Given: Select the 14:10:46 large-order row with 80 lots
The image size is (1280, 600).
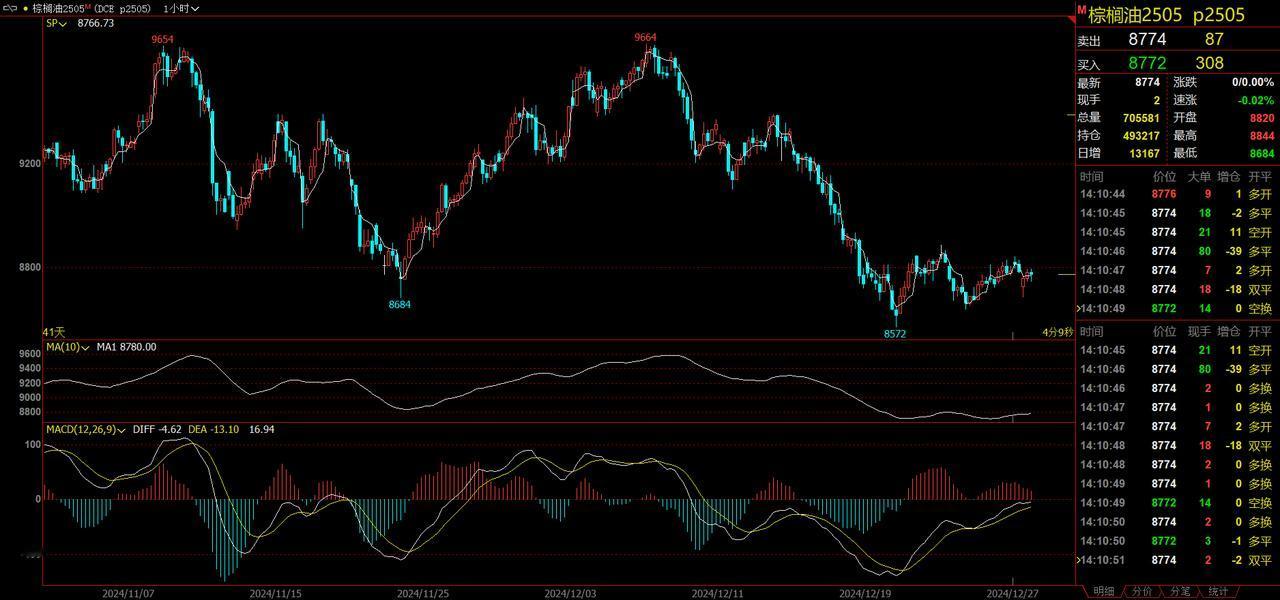Looking at the screenshot, I should tap(1177, 251).
